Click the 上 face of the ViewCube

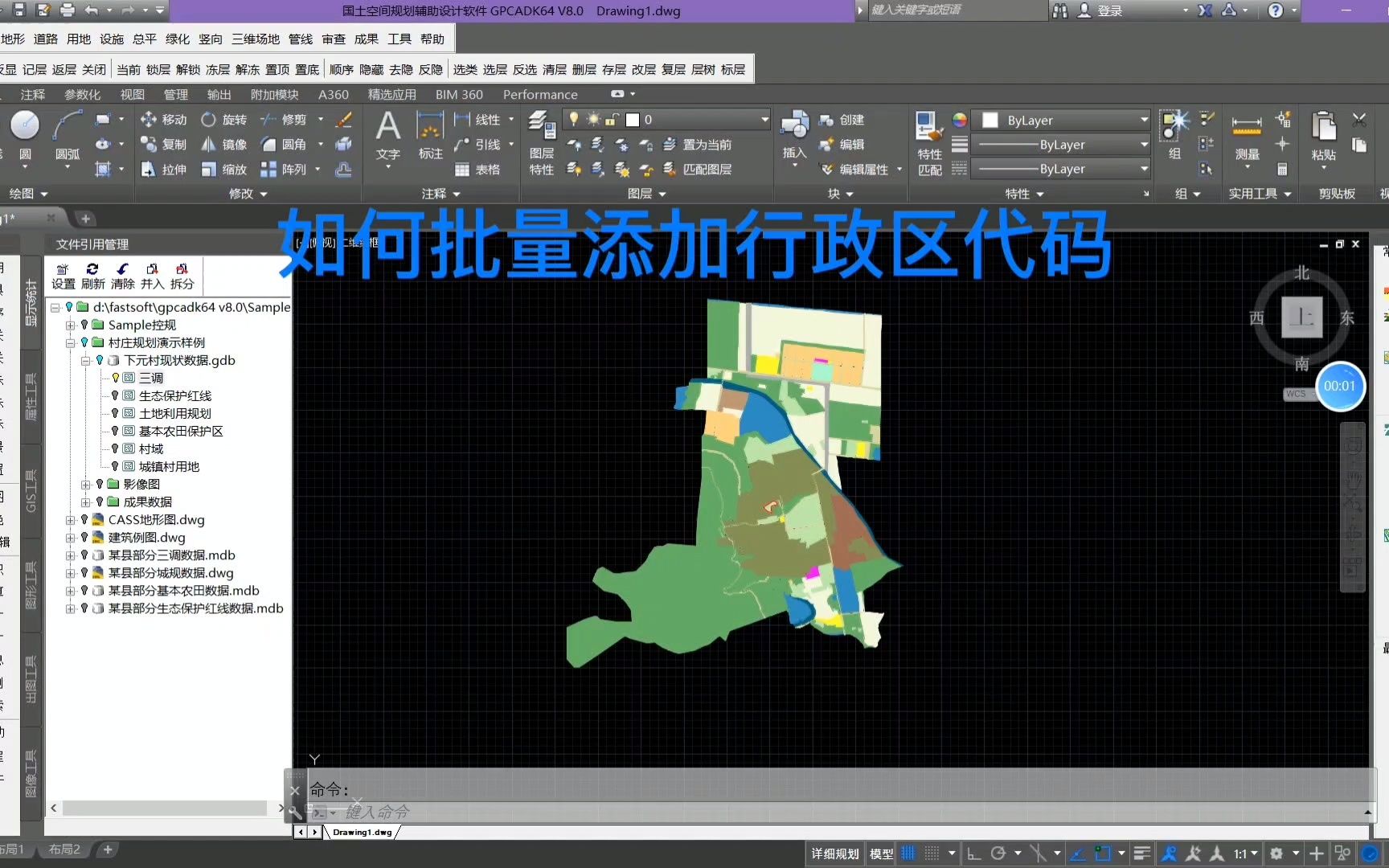pyautogui.click(x=1301, y=317)
